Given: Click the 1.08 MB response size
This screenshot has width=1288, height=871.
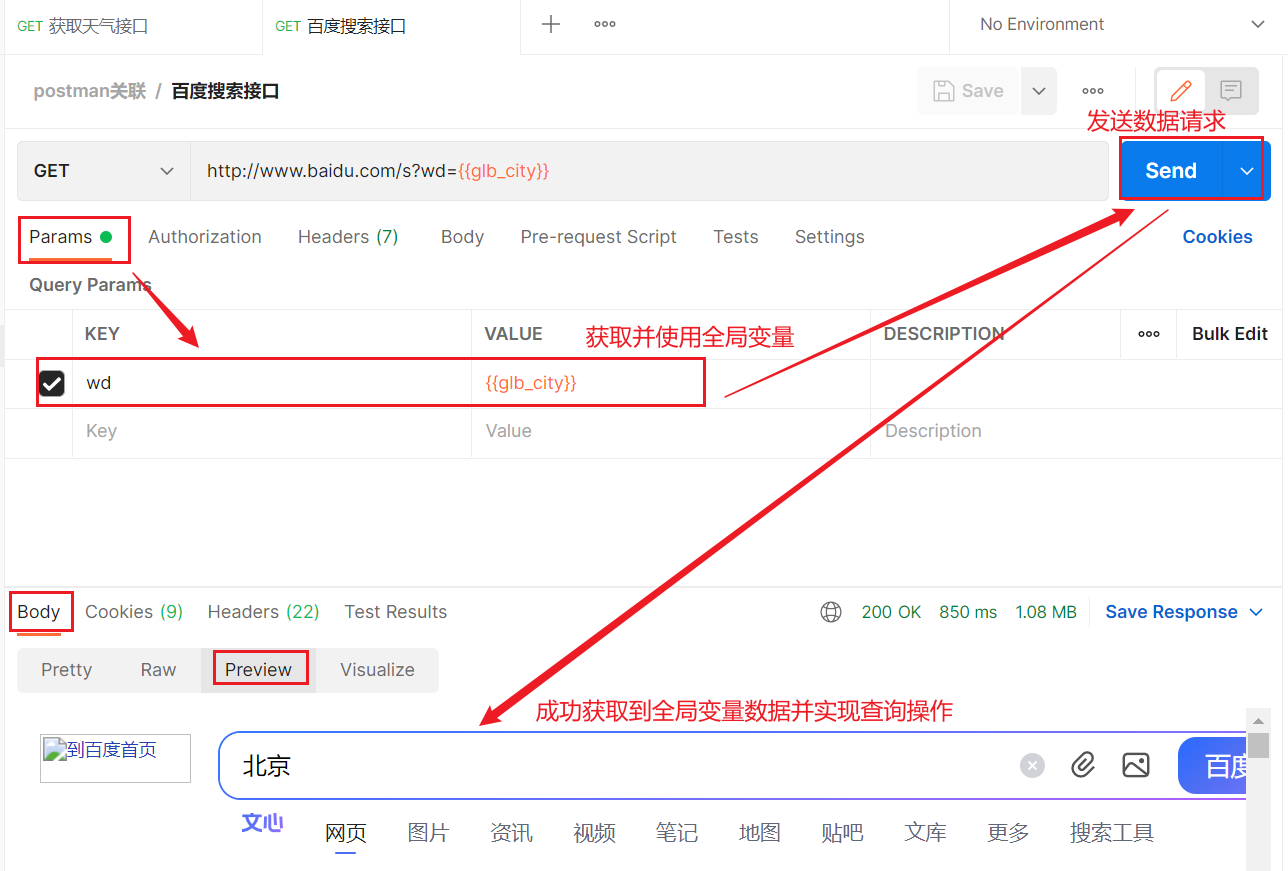Looking at the screenshot, I should [x=1046, y=612].
